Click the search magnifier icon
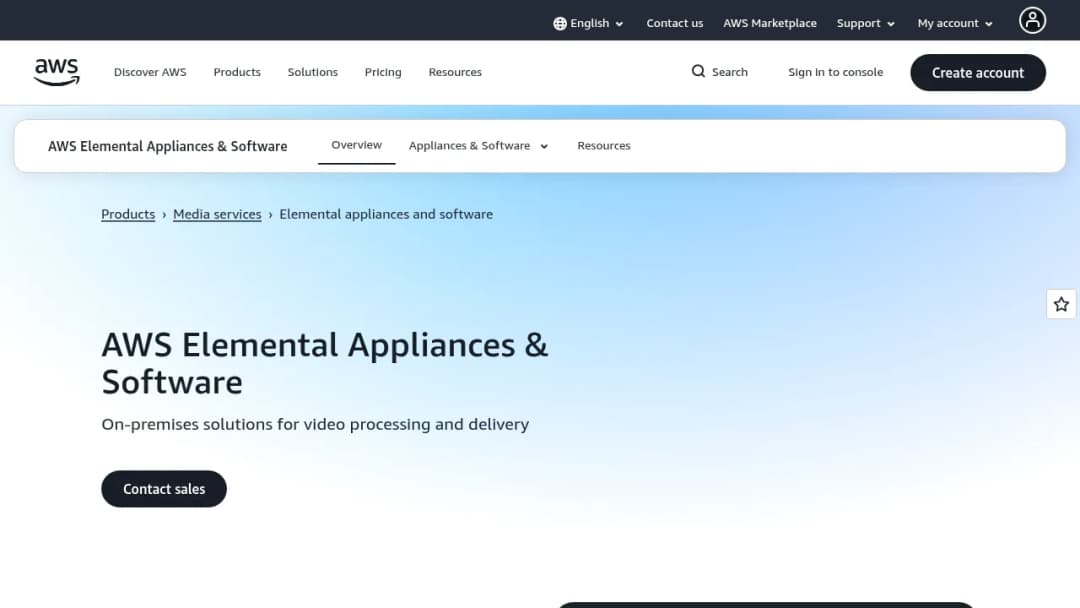 click(698, 72)
